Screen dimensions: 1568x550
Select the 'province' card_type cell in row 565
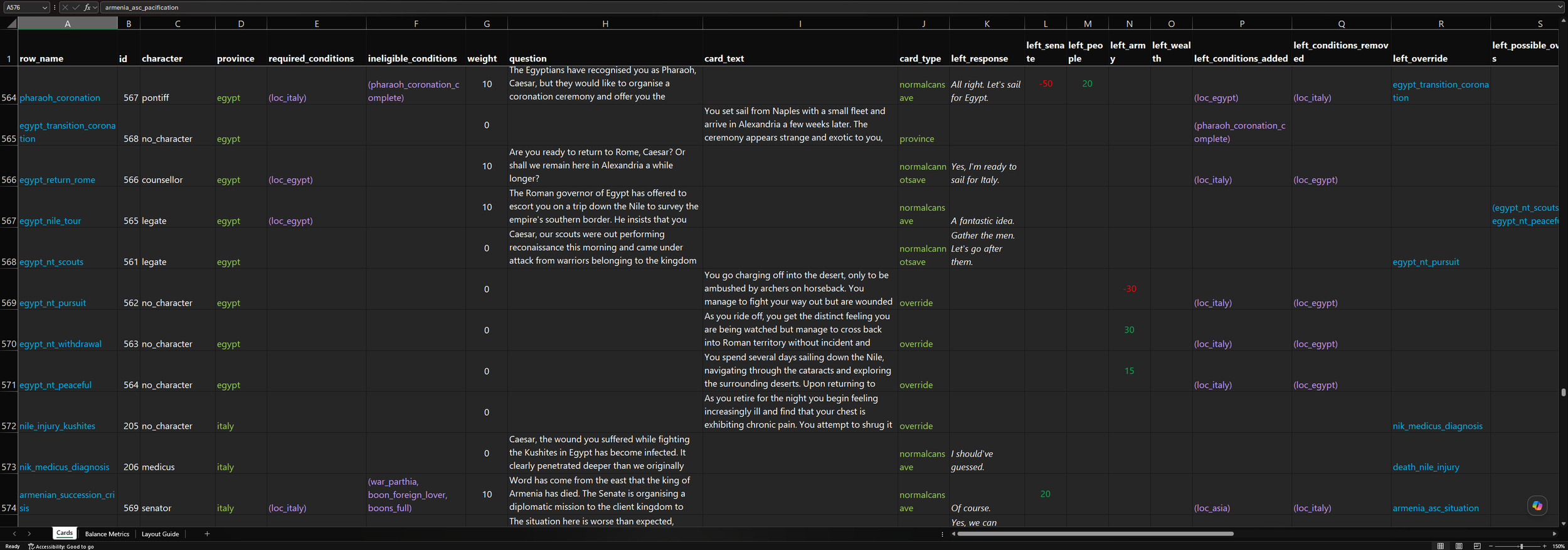click(x=923, y=125)
